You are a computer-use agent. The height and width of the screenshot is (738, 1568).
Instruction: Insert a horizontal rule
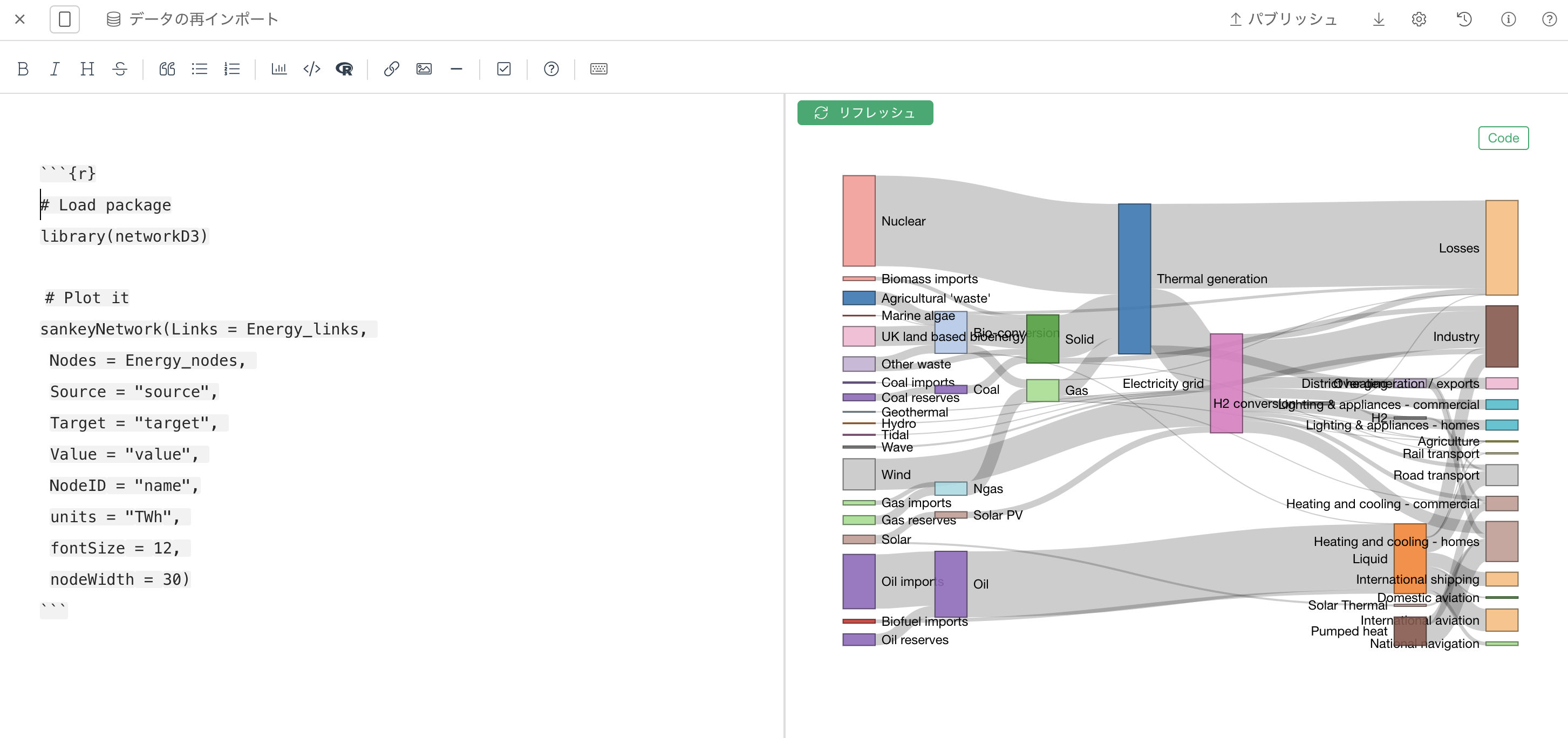click(x=456, y=69)
